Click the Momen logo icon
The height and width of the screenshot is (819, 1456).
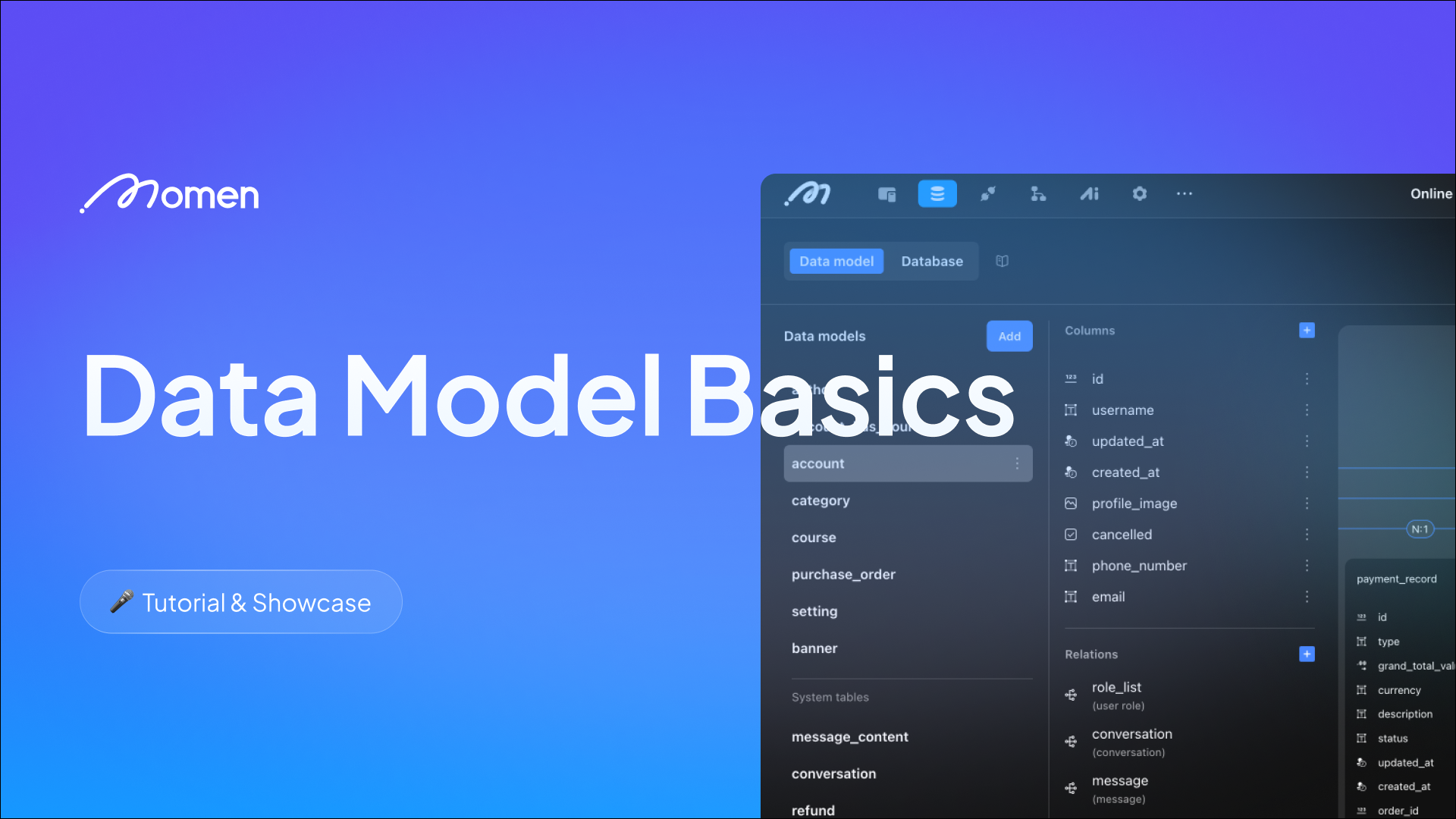pyautogui.click(x=807, y=194)
